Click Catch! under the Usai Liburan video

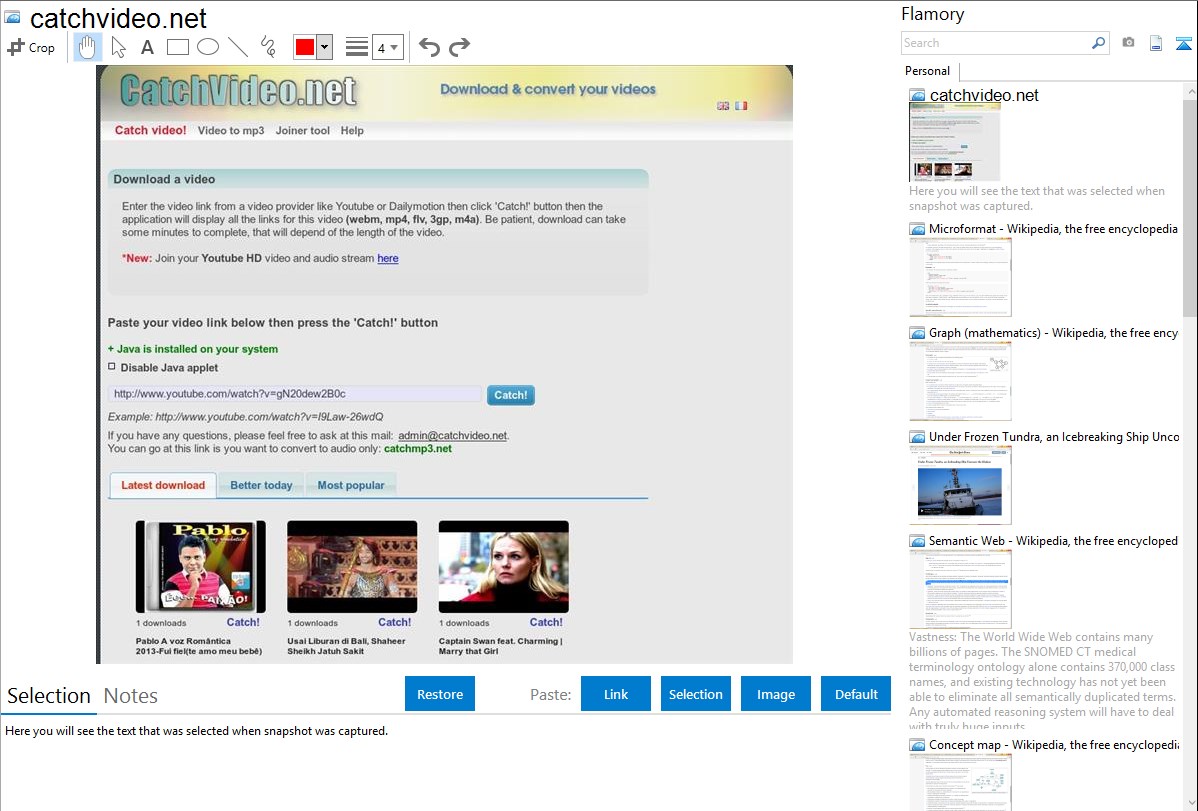[x=394, y=622]
